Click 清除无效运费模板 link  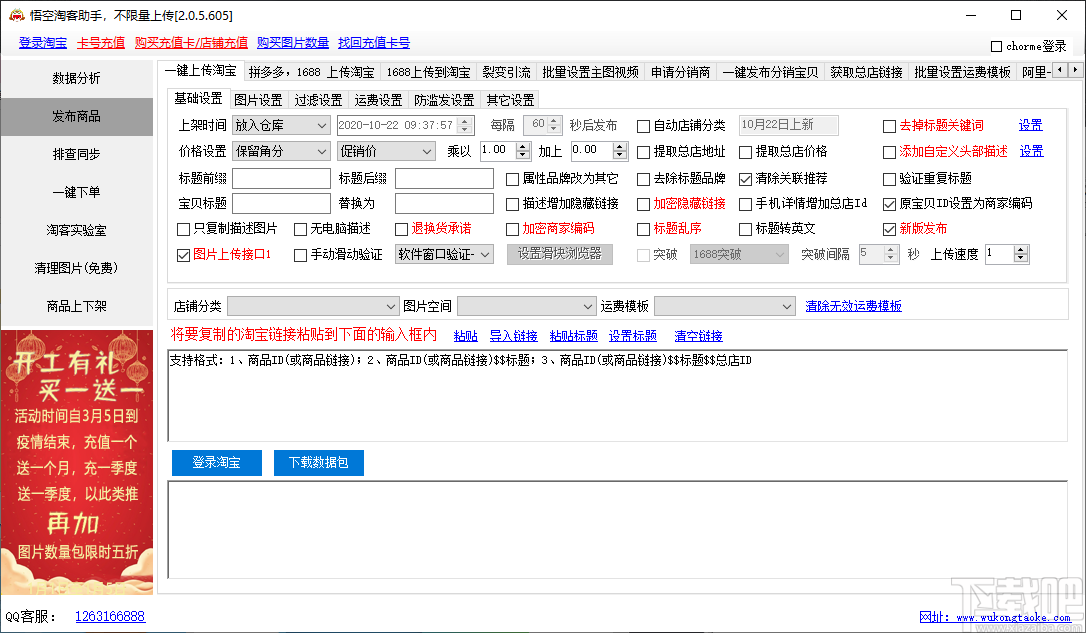click(853, 306)
